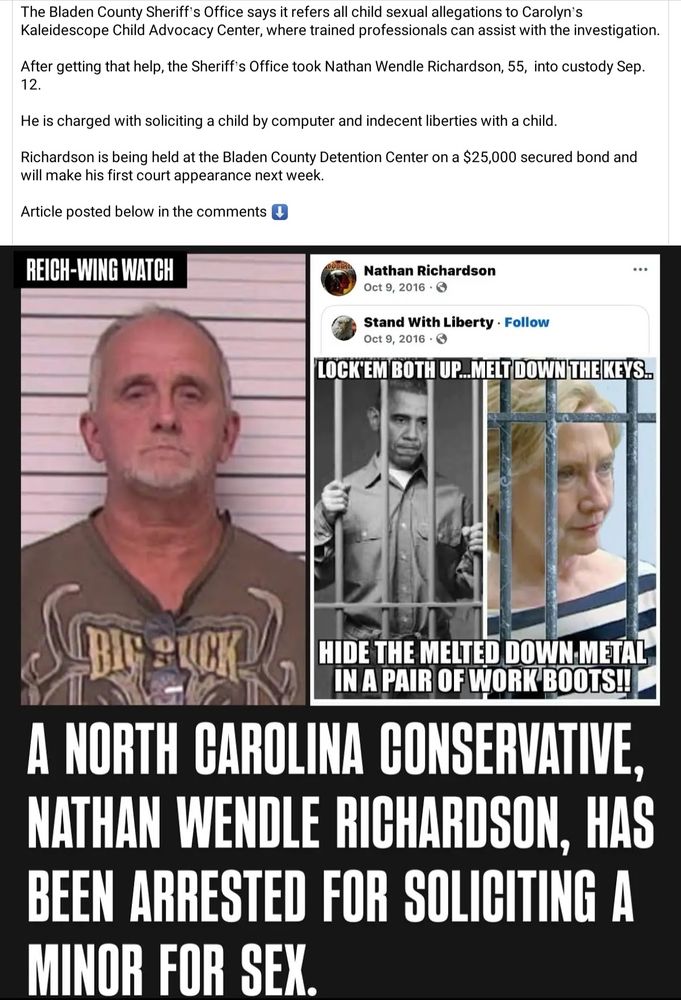Open the Stand With Liberty page name
Viewport: 681px width, 1000px height.
click(428, 322)
